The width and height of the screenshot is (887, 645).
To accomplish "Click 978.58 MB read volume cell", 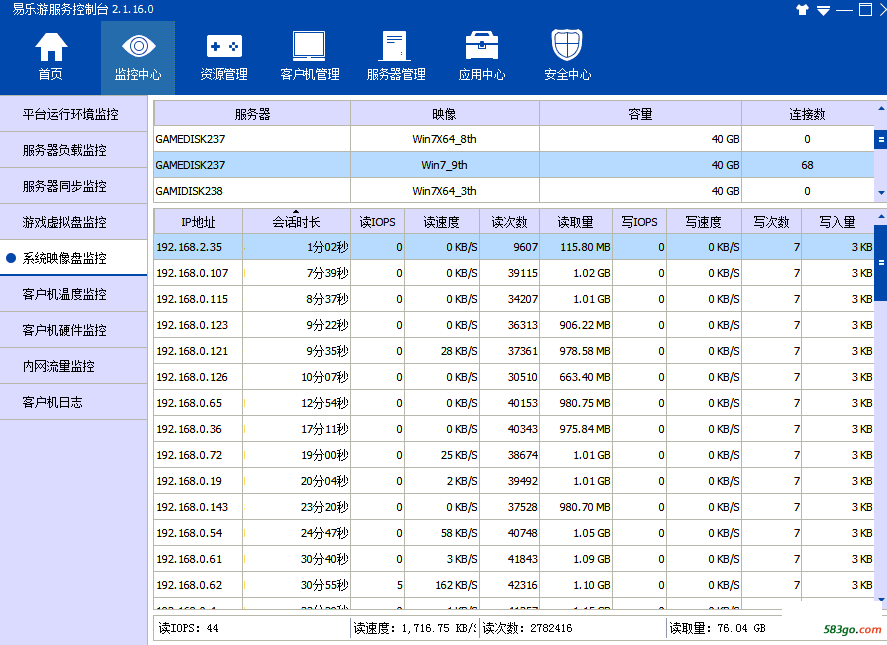I will [x=576, y=351].
